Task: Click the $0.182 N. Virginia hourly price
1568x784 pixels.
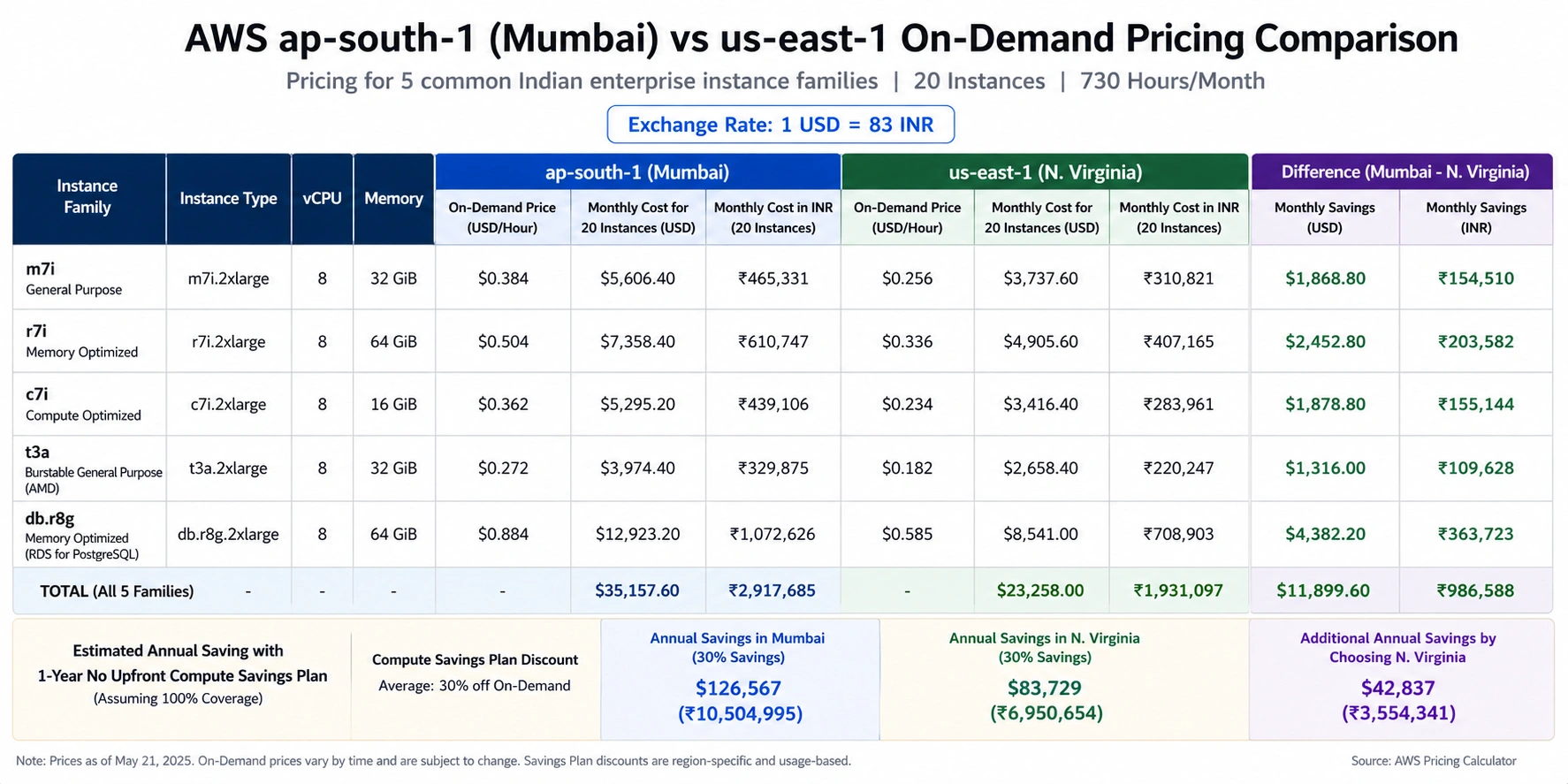Action: point(907,468)
